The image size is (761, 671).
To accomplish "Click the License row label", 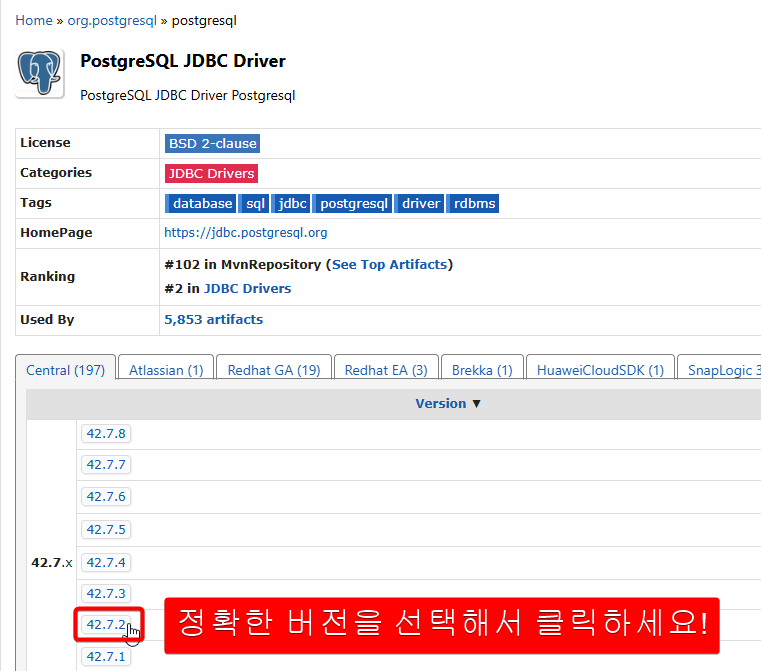I will coord(45,143).
